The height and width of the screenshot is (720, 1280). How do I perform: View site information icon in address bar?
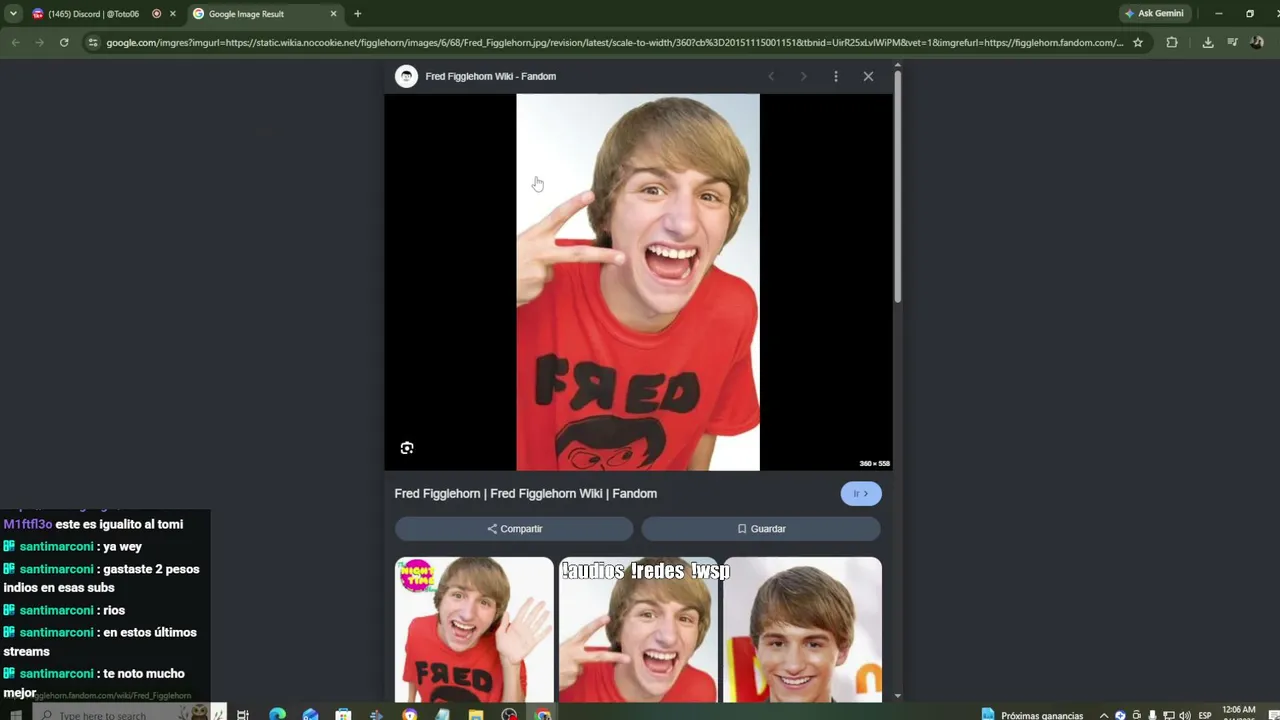coord(93,43)
